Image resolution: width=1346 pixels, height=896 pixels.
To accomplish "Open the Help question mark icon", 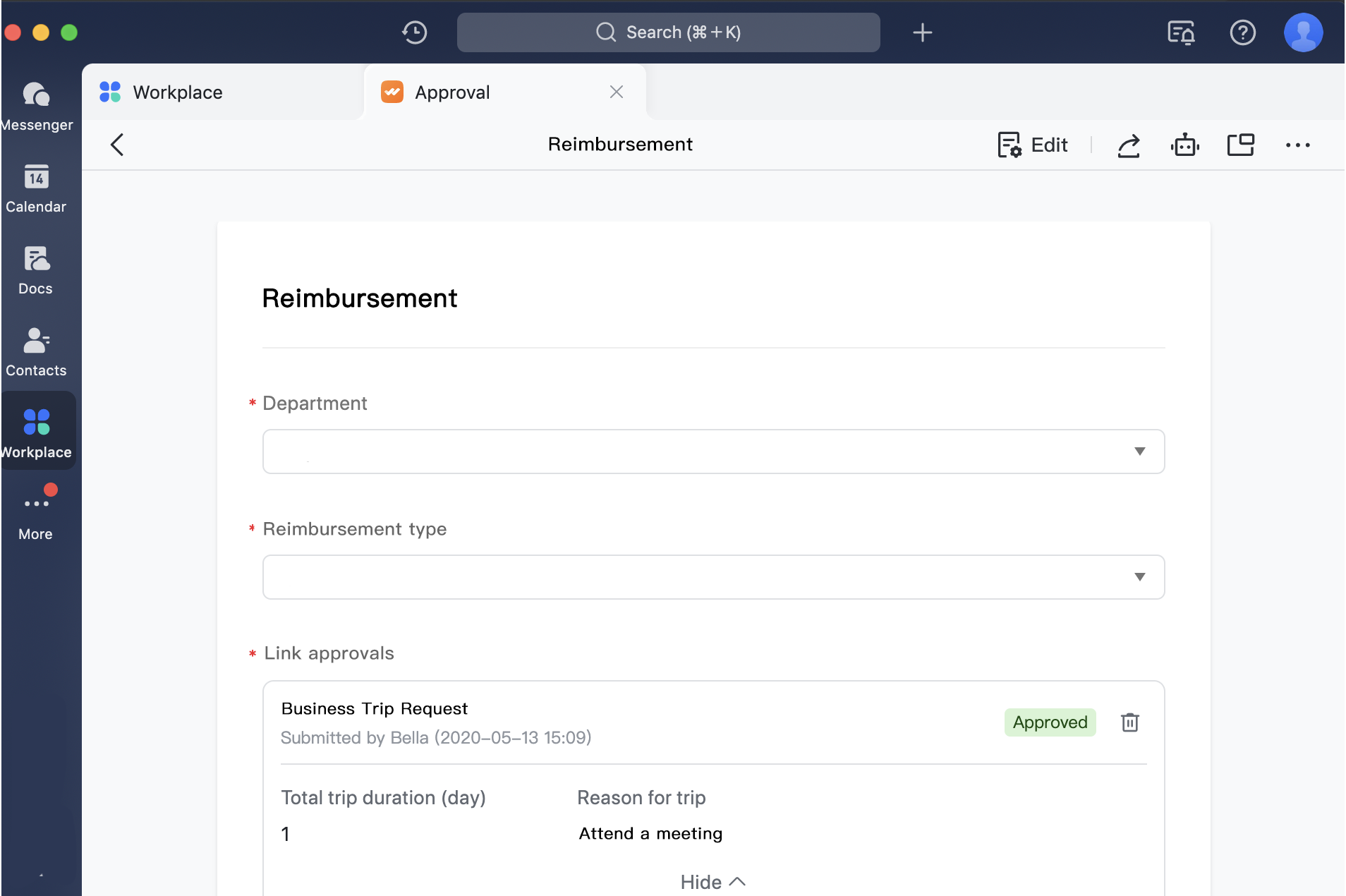I will click(x=1243, y=32).
